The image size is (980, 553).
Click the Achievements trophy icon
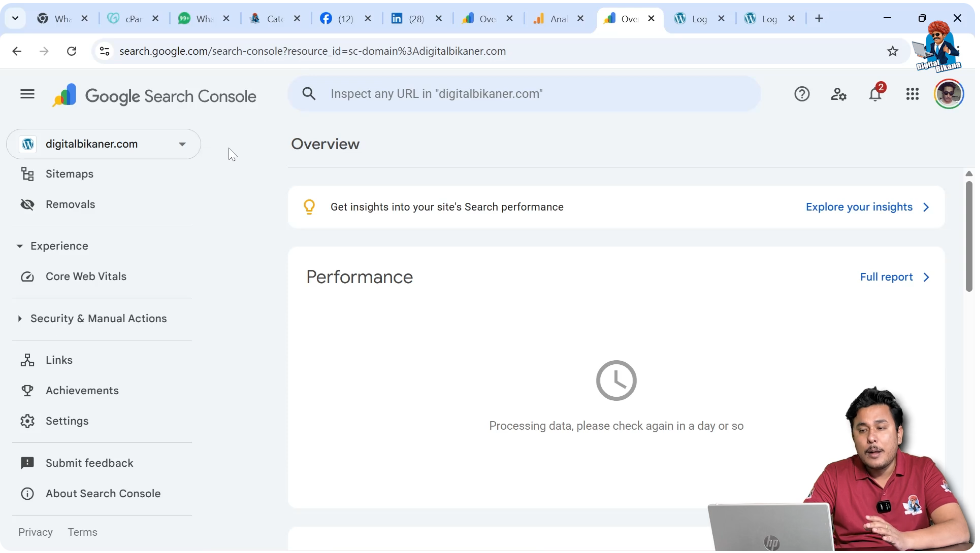coord(28,391)
